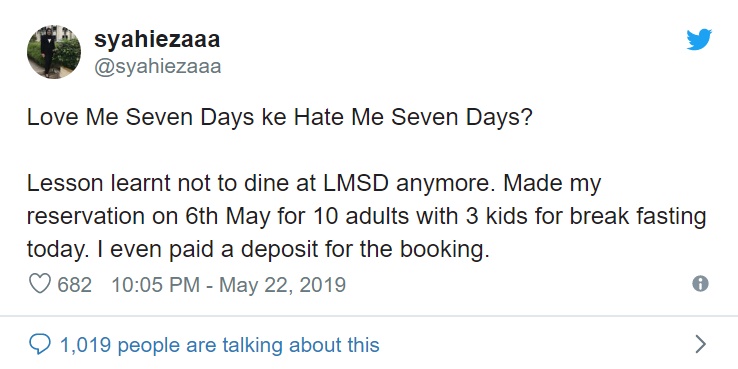
Task: Click the blue Twitter bird logo
Action: pos(699,40)
